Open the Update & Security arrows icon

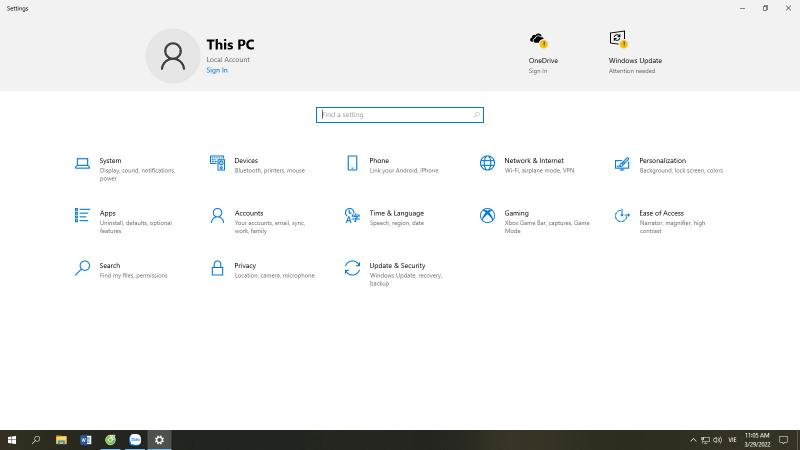[x=352, y=268]
